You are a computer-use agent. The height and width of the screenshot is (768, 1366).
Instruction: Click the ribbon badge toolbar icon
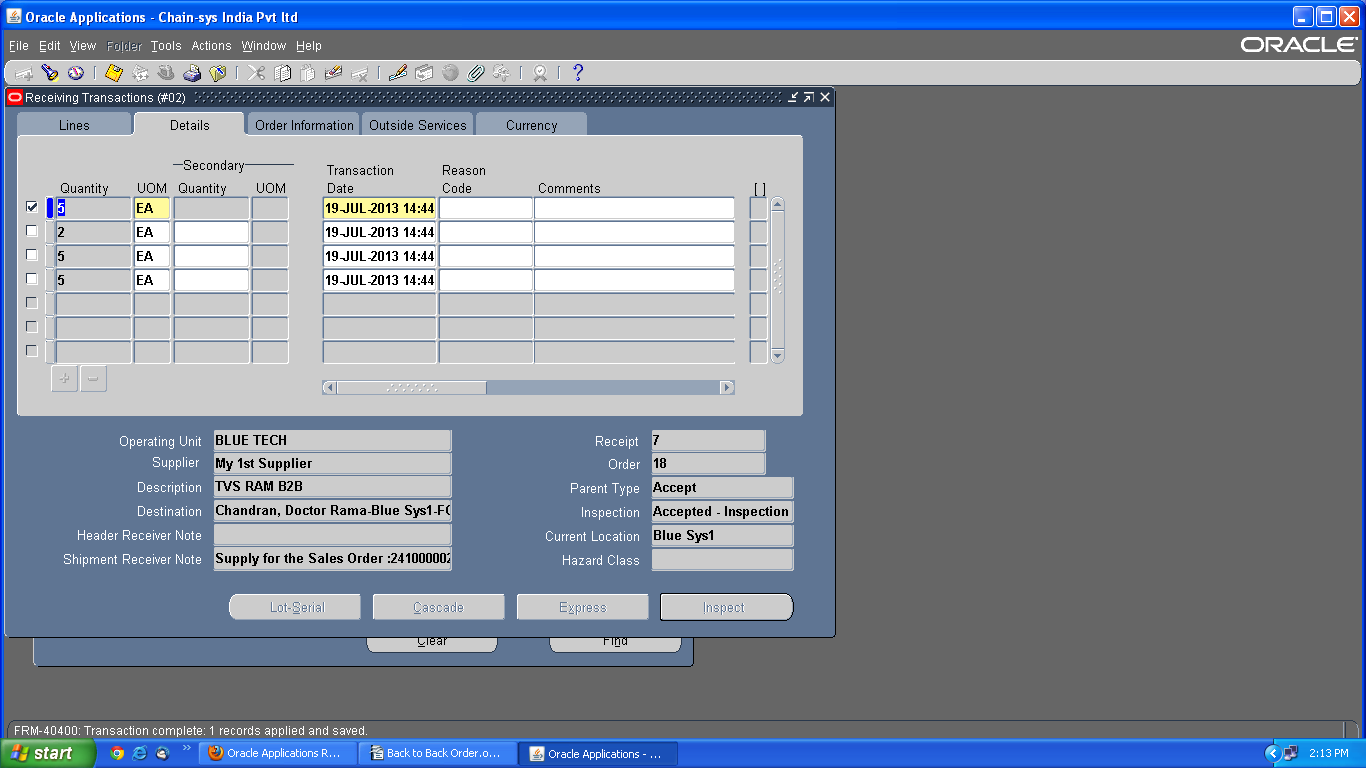[x=540, y=73]
